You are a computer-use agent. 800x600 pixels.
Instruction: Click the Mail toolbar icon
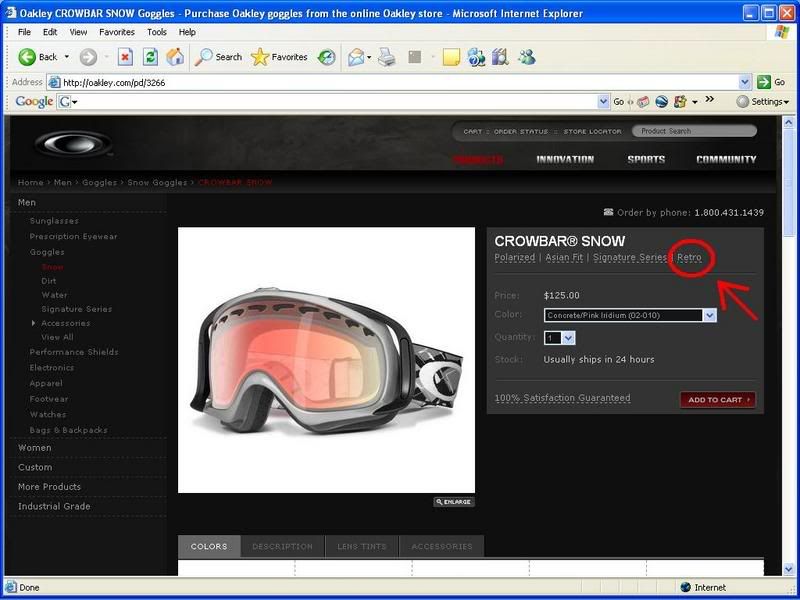[355, 57]
